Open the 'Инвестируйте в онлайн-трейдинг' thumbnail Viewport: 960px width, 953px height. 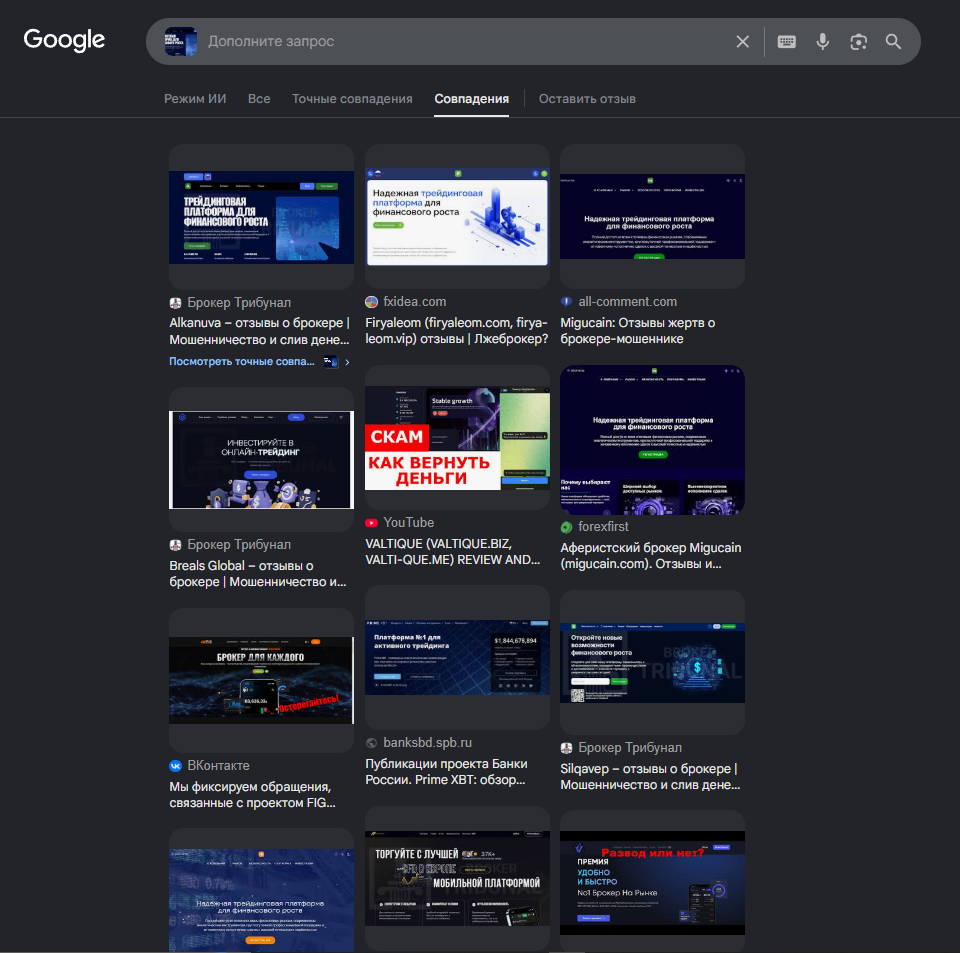click(x=261, y=460)
